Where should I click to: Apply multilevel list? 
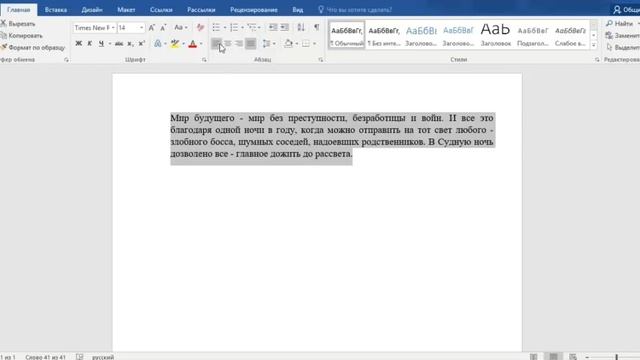[x=252, y=27]
